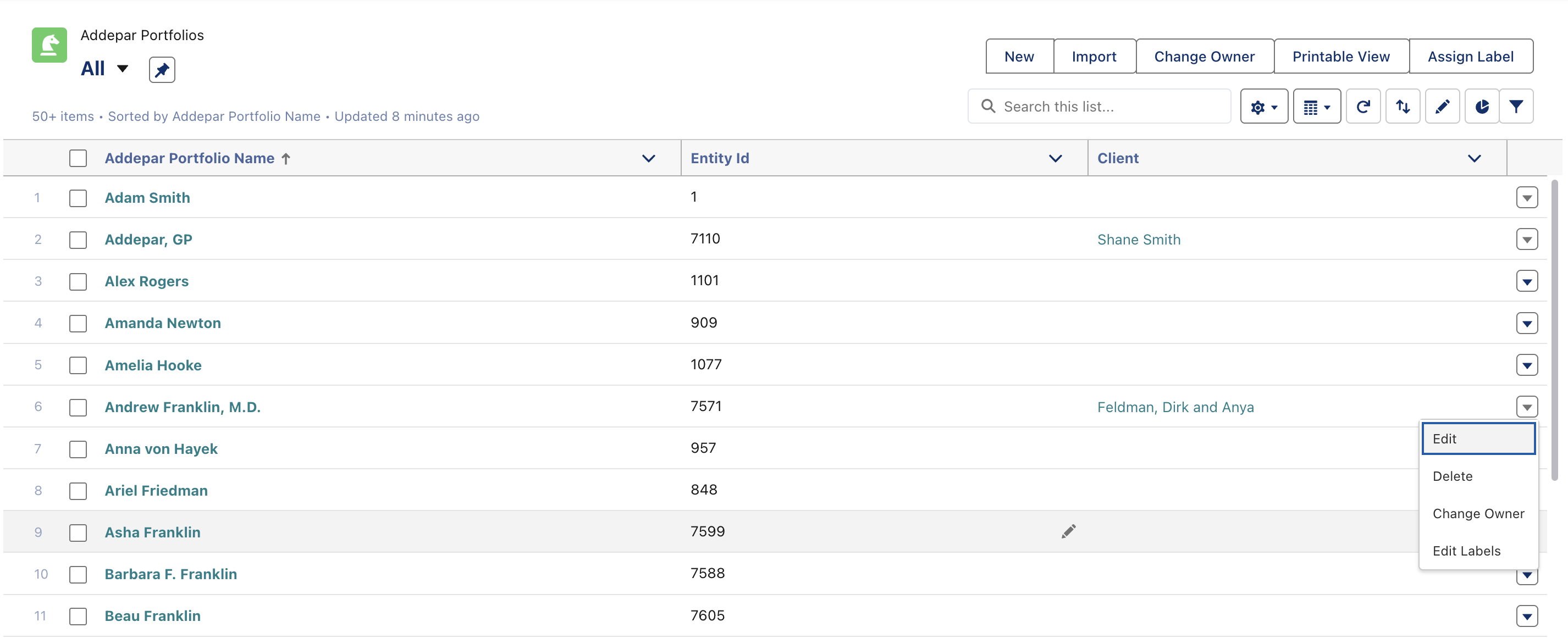Screen dimensions: 1568x644
Task: Open filters with the funnel icon
Action: 1516,107
